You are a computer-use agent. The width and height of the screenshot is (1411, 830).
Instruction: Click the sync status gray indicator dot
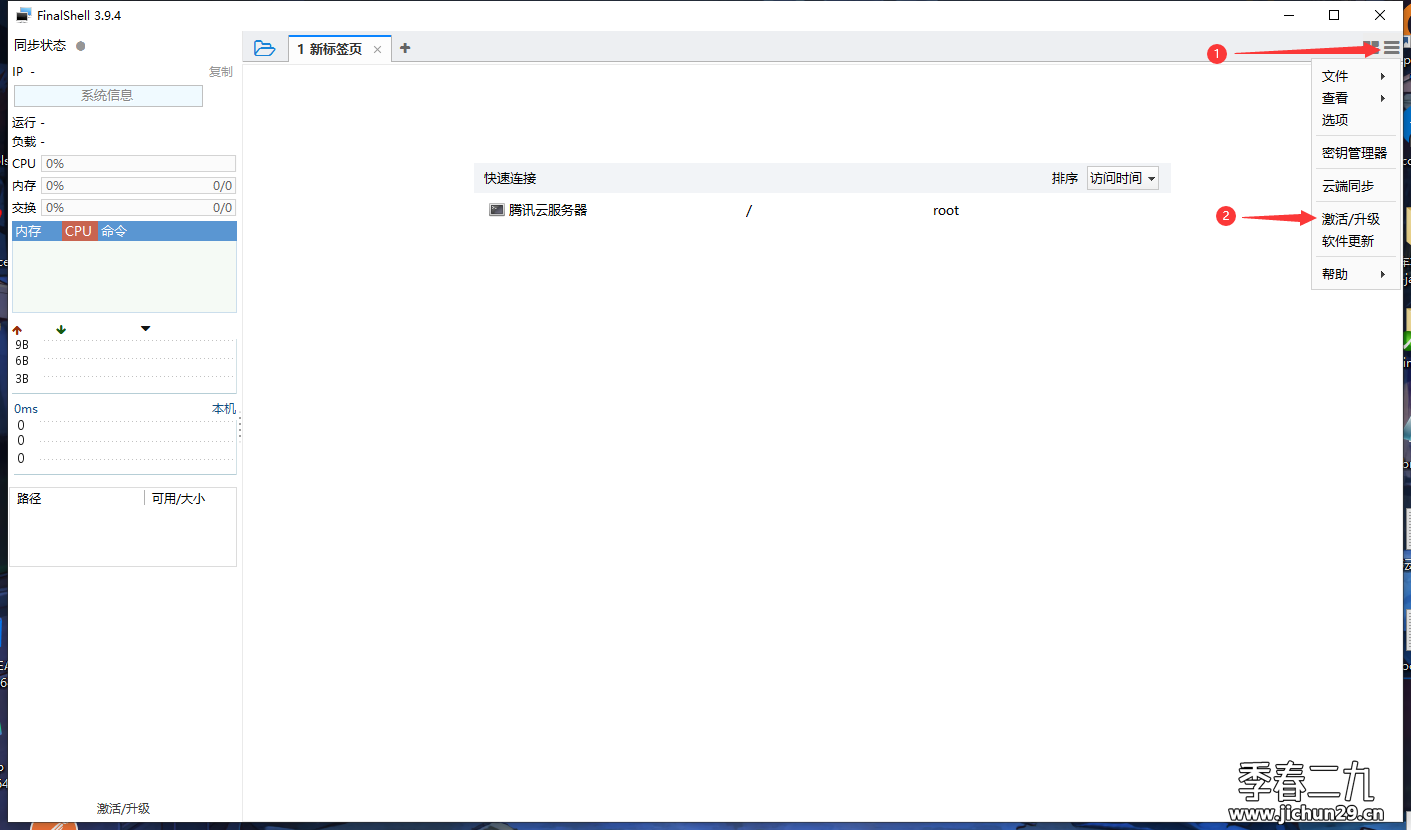click(x=81, y=46)
